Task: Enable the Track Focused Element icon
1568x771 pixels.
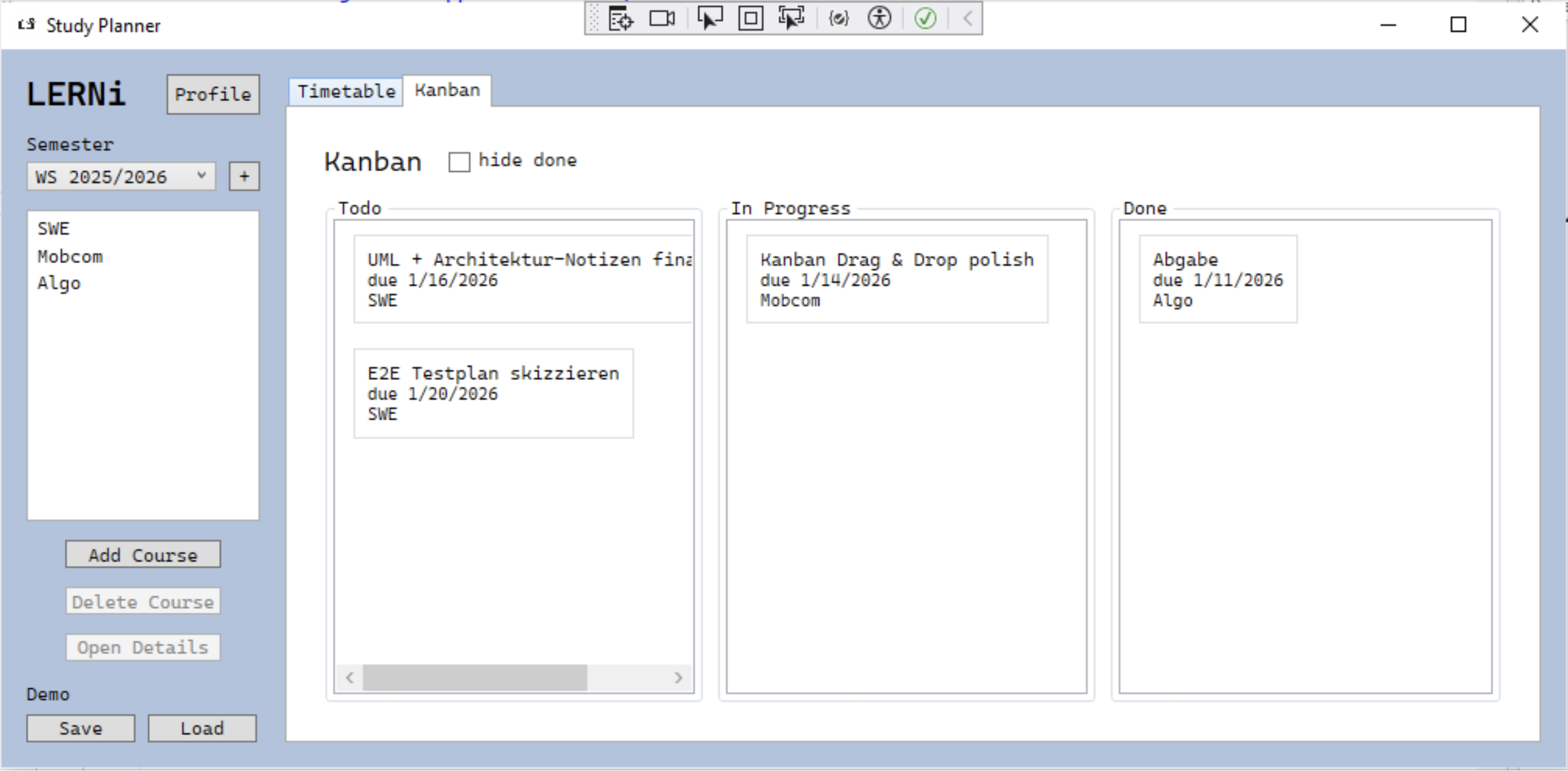Action: tap(791, 19)
